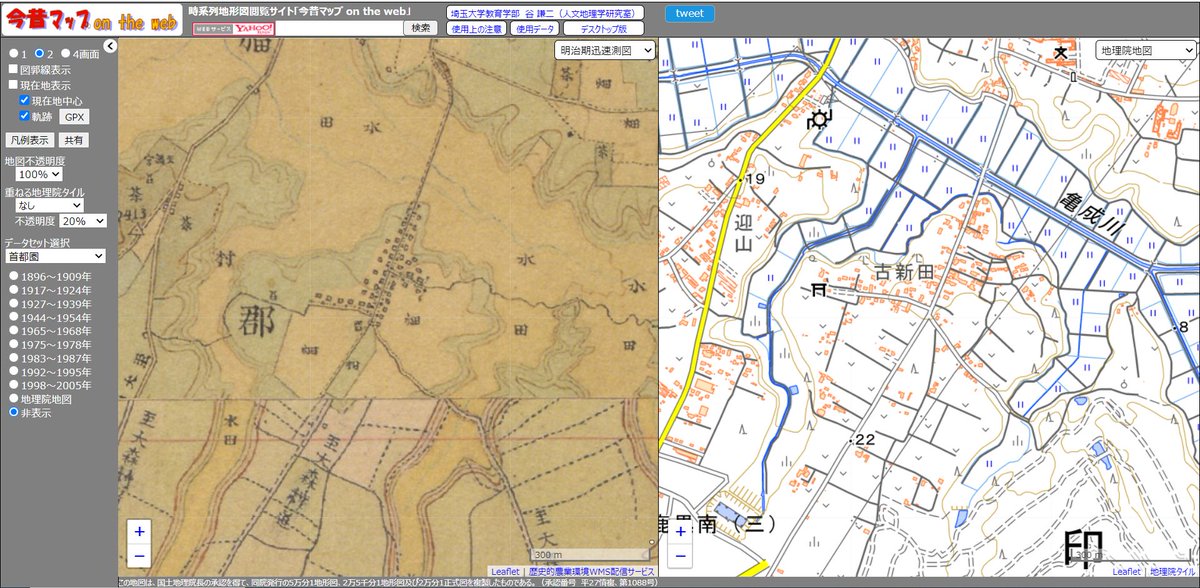Zoom in on the left historical map
1200x588 pixels.
[x=139, y=532]
